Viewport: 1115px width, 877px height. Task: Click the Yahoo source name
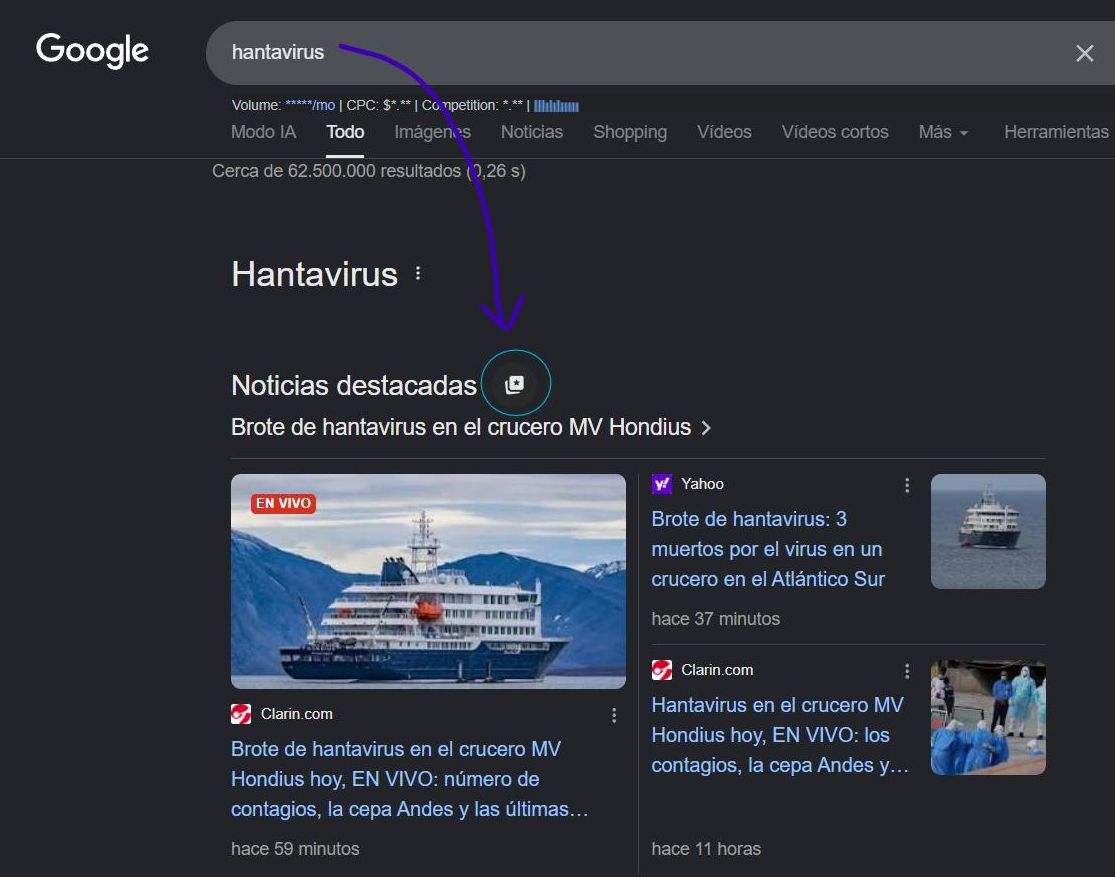[702, 484]
